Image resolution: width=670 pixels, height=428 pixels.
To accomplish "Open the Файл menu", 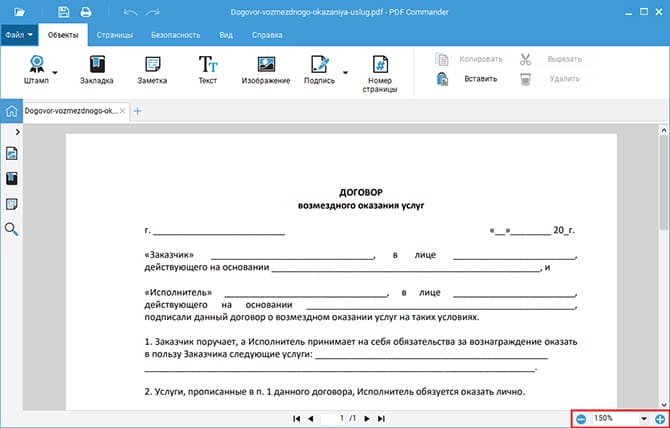I will tap(19, 34).
